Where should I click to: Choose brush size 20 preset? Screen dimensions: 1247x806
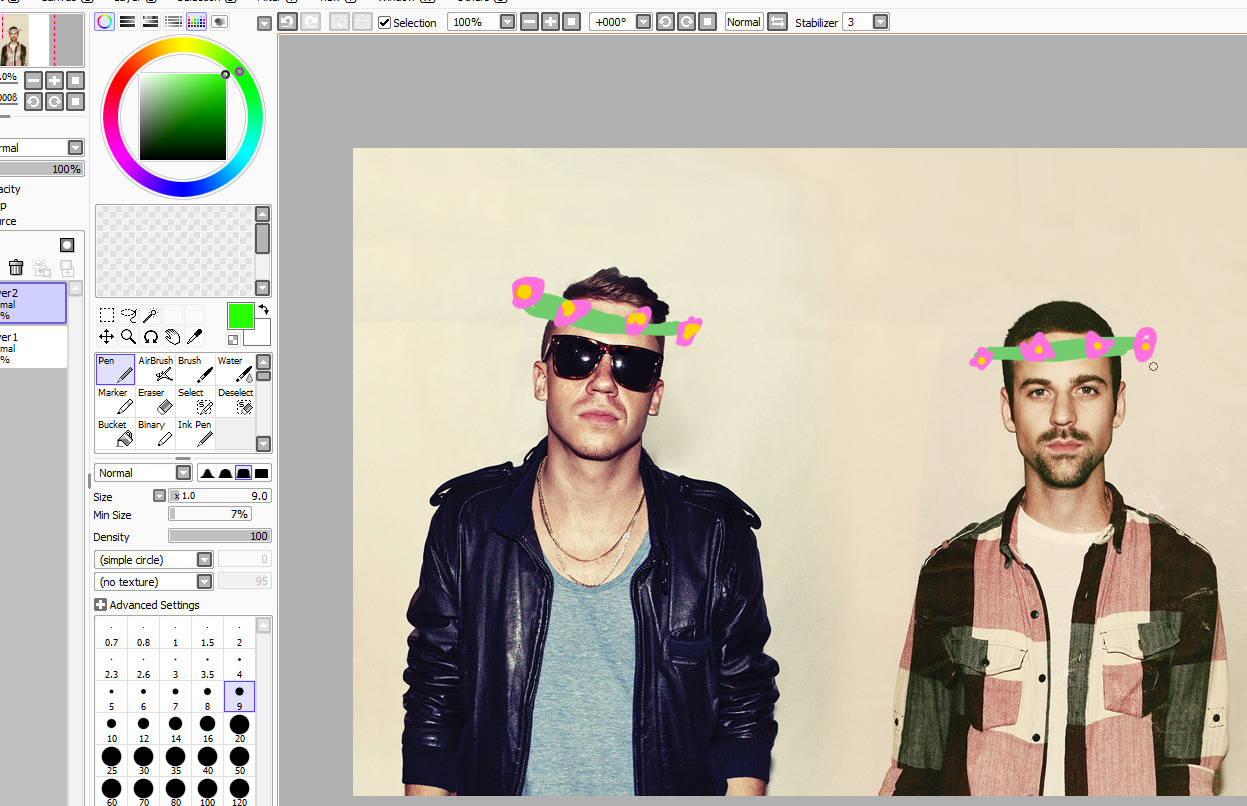239,729
